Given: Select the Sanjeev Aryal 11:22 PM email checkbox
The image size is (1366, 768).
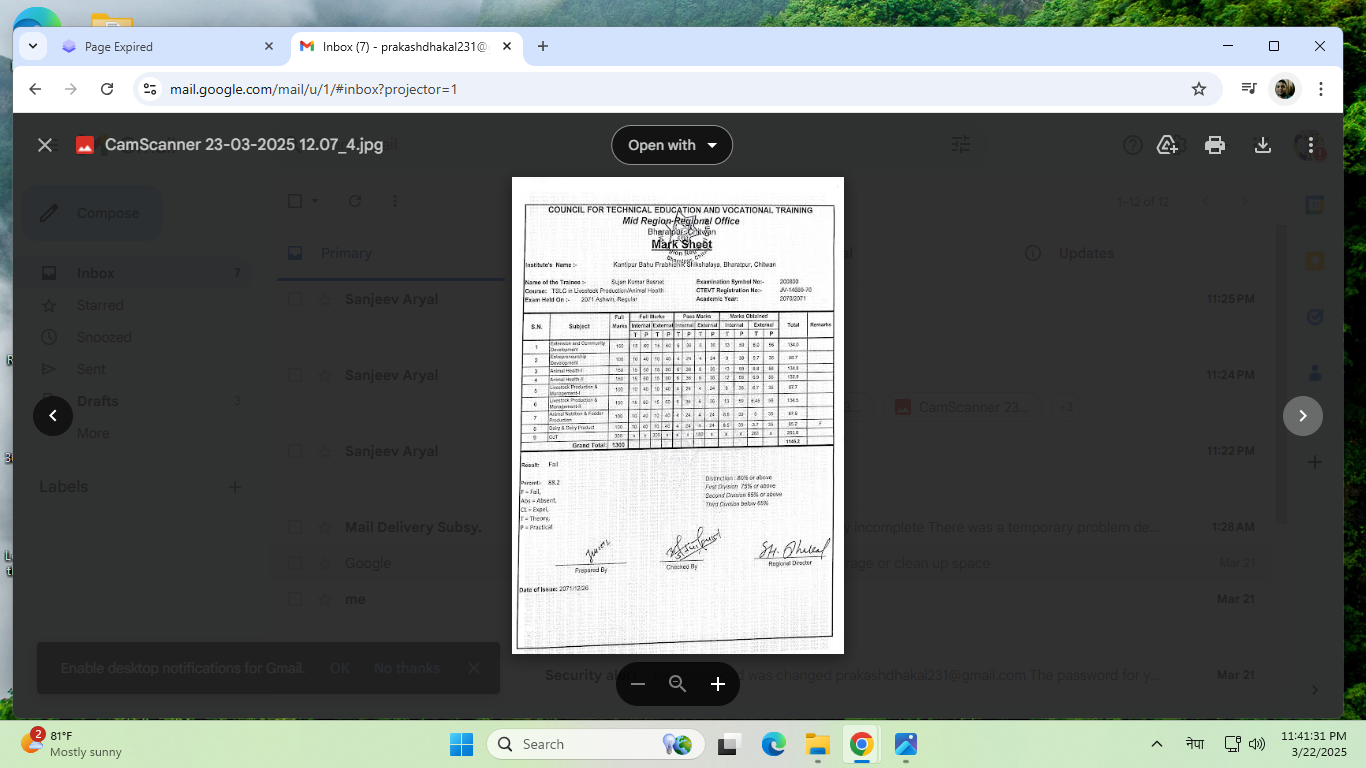Looking at the screenshot, I should (x=295, y=451).
